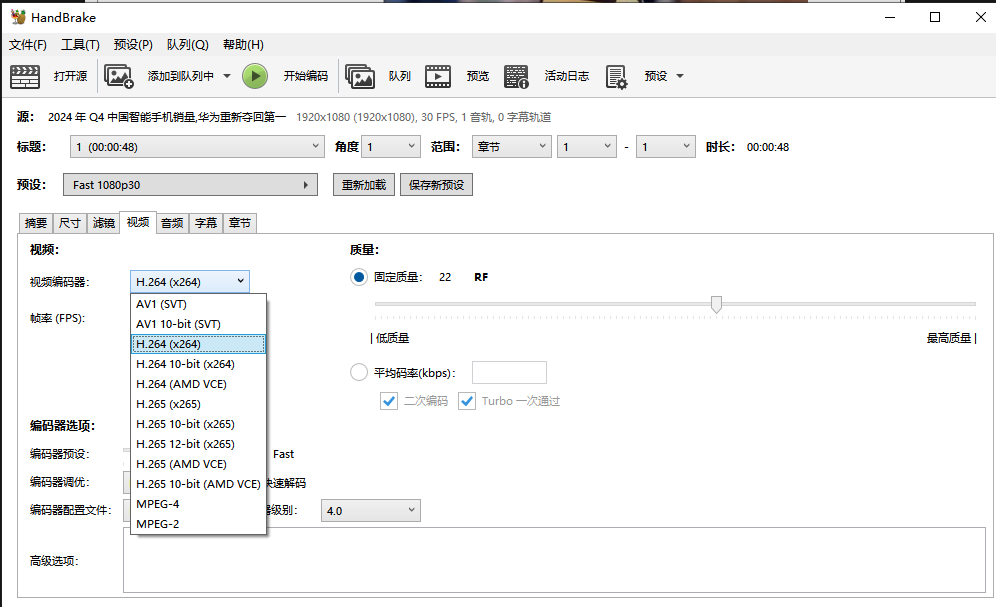Switch to the 尺寸 tab
Viewport: 996px width, 607px height.
(x=70, y=223)
